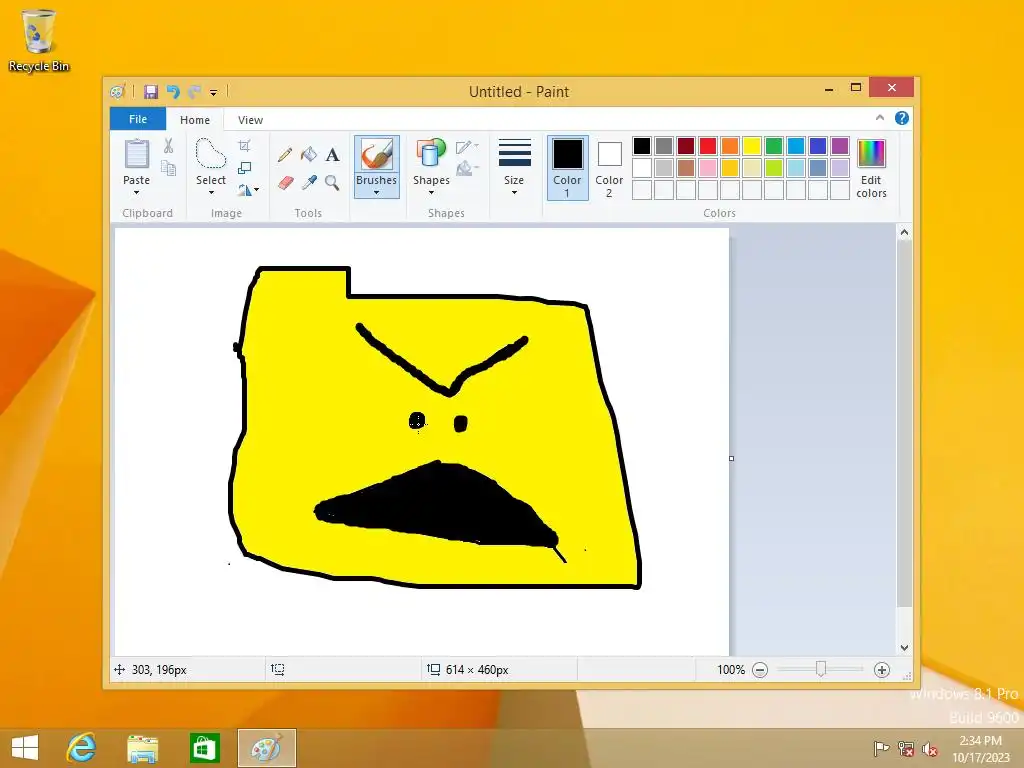Open Edit colors dialog
Image resolution: width=1024 pixels, height=768 pixels.
[871, 168]
